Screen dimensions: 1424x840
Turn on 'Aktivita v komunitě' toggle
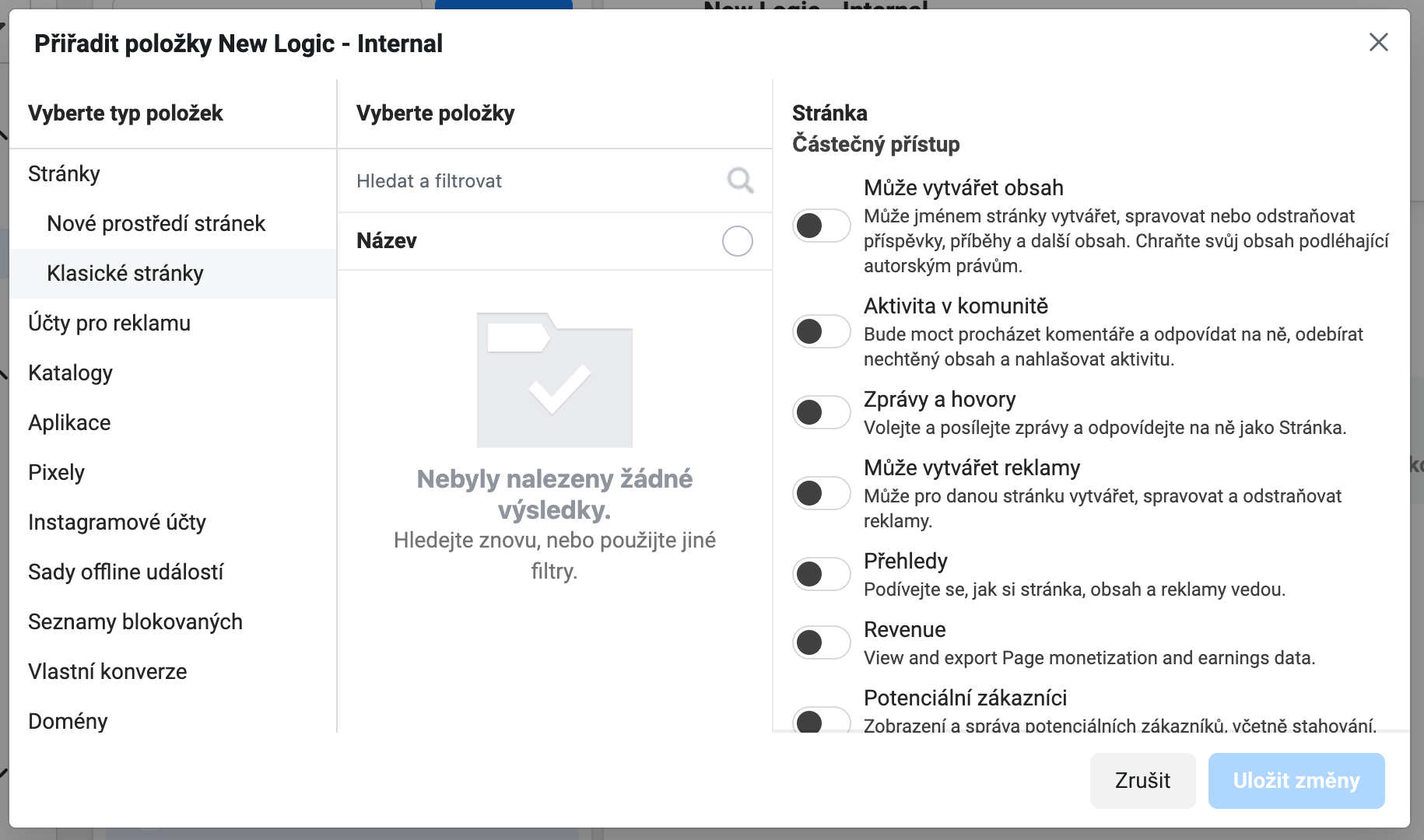coord(821,331)
